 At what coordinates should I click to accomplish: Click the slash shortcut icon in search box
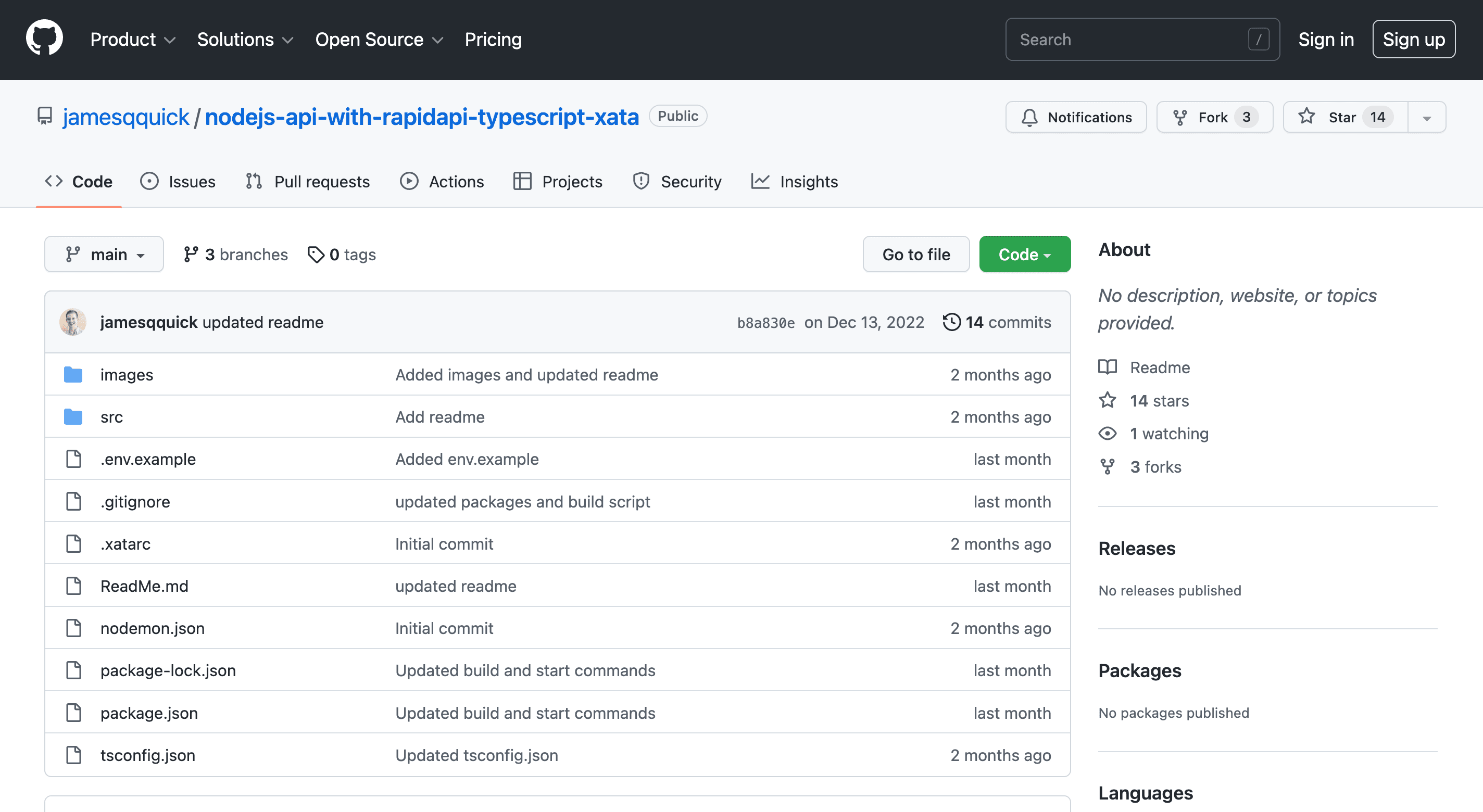(1259, 39)
